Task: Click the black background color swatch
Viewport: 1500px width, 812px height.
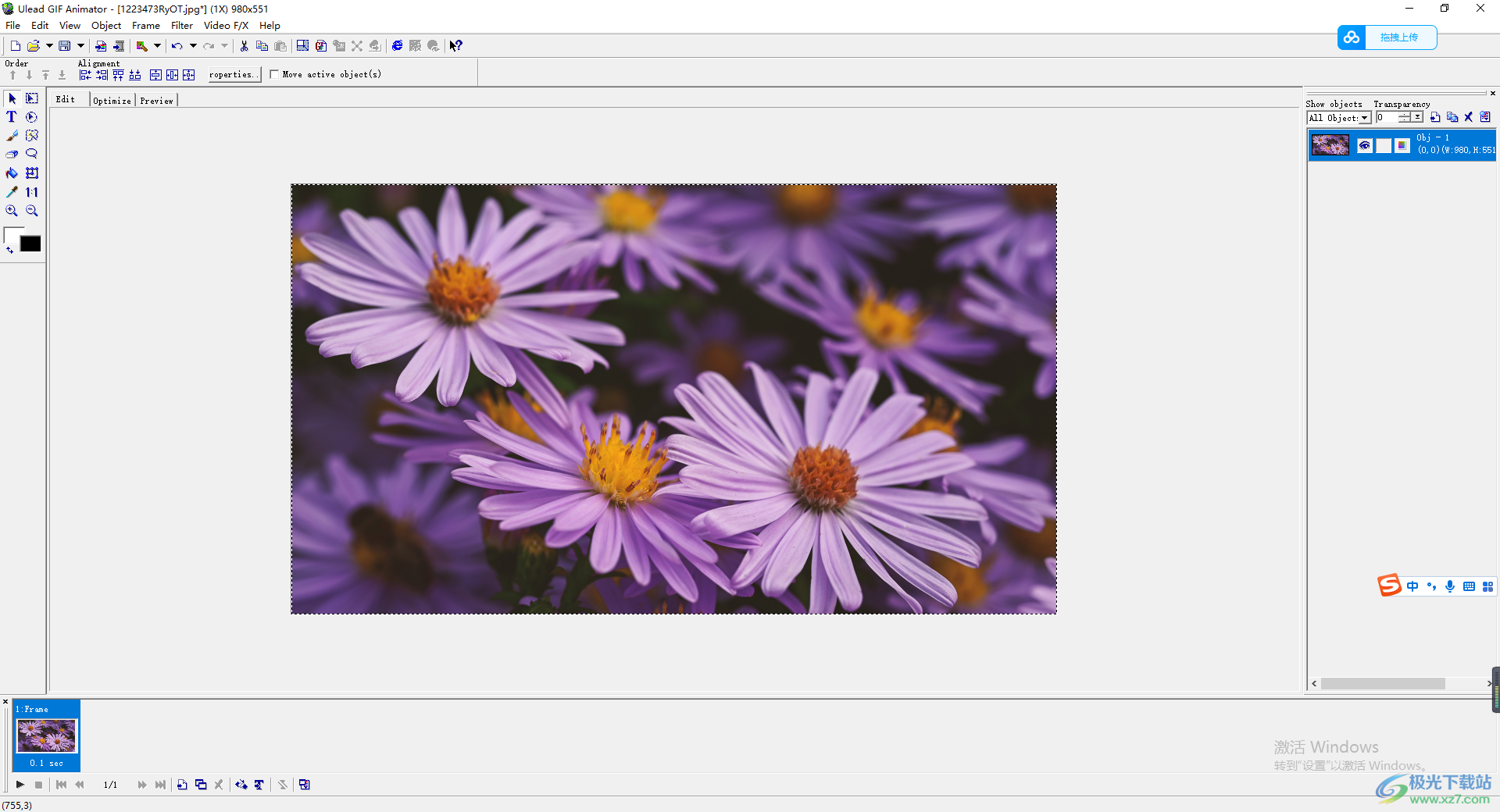Action: [x=30, y=244]
